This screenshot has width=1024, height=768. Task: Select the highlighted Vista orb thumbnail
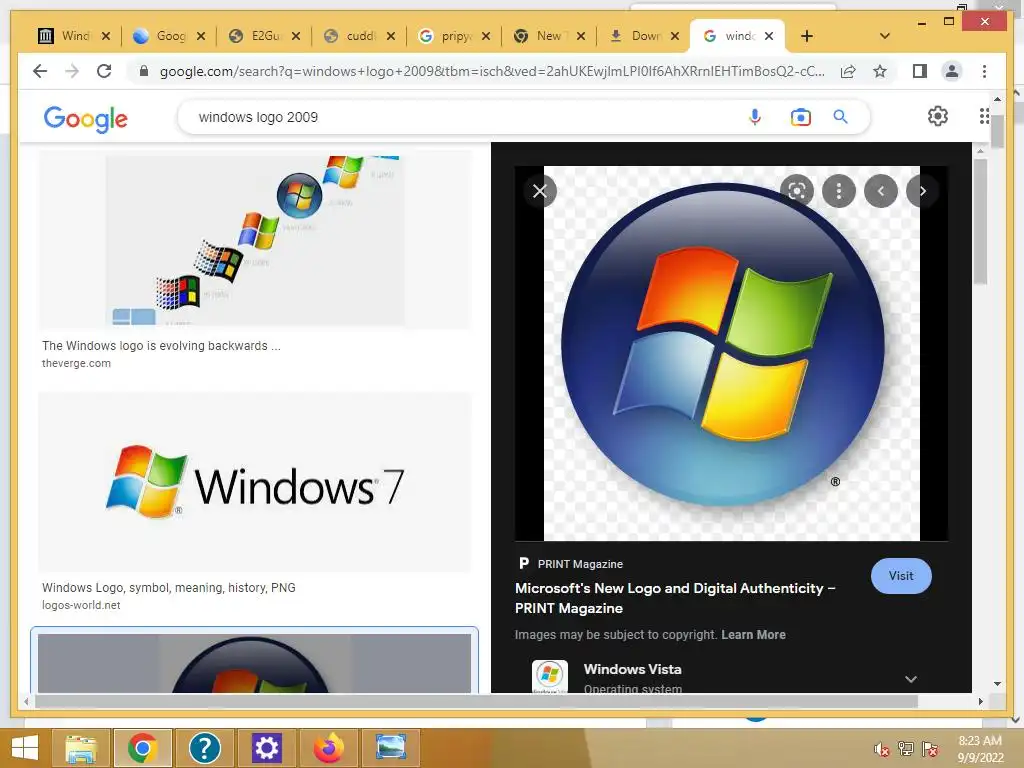[255, 662]
